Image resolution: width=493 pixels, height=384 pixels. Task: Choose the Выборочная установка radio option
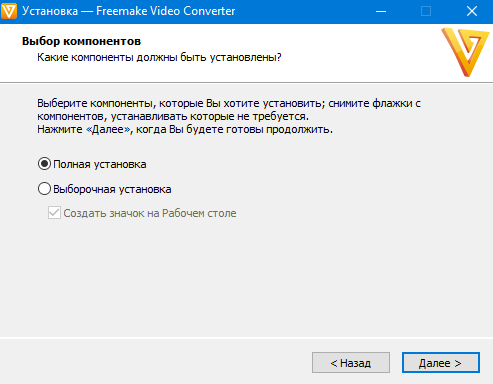pos(44,189)
